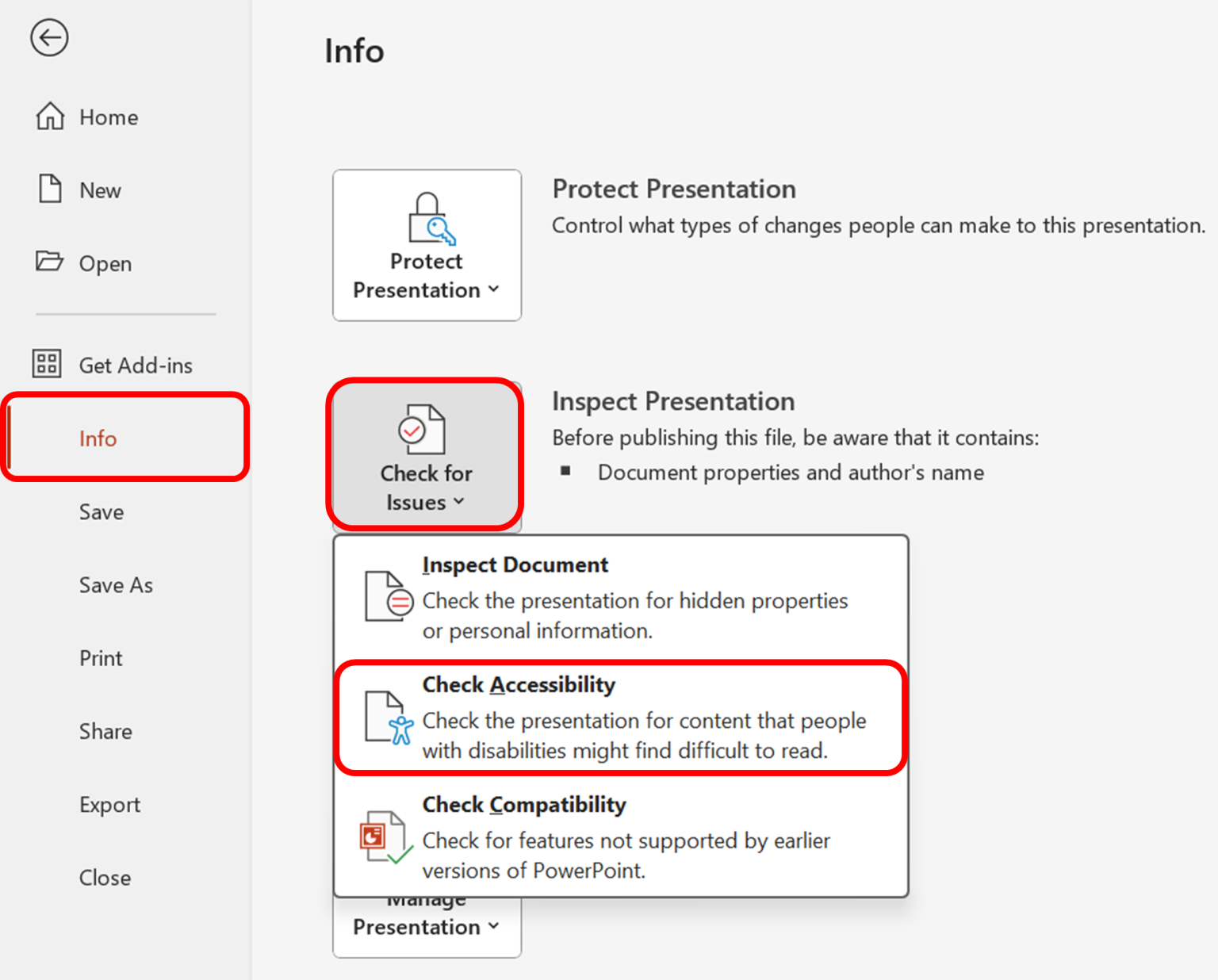Viewport: 1218px width, 980px height.
Task: Open the Save As page
Action: click(x=116, y=585)
